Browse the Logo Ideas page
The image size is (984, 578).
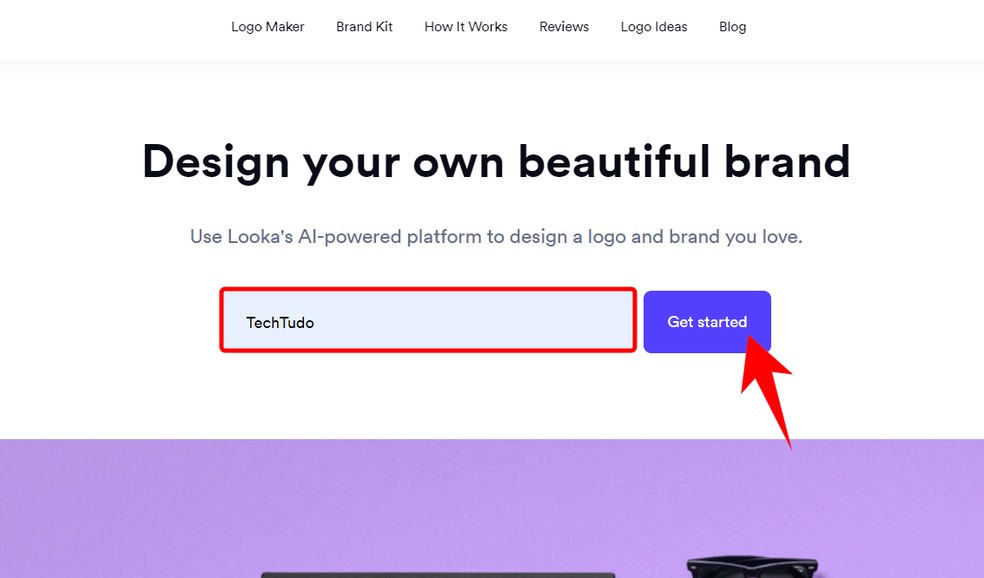[x=653, y=27]
